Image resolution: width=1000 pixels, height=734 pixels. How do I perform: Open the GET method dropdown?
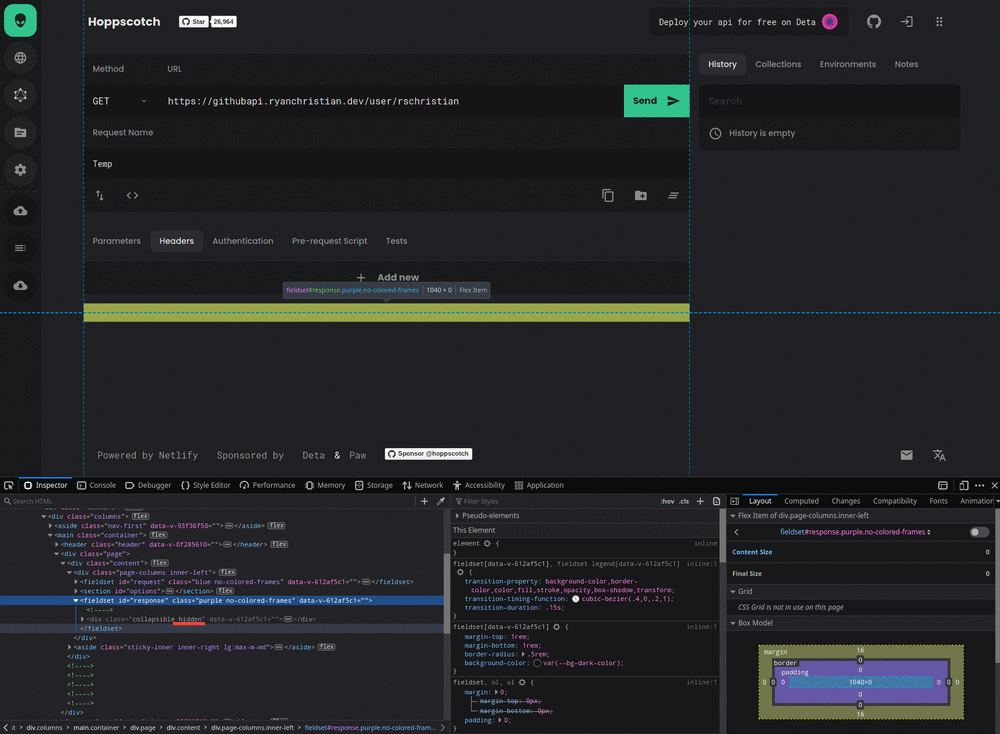(120, 101)
